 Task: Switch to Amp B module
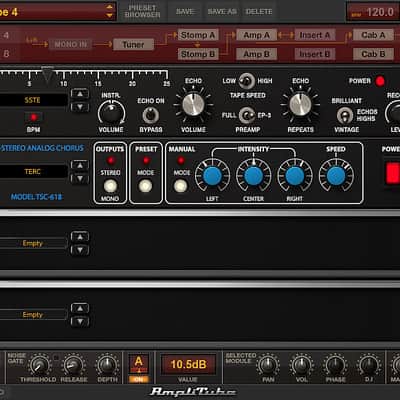tap(256, 54)
